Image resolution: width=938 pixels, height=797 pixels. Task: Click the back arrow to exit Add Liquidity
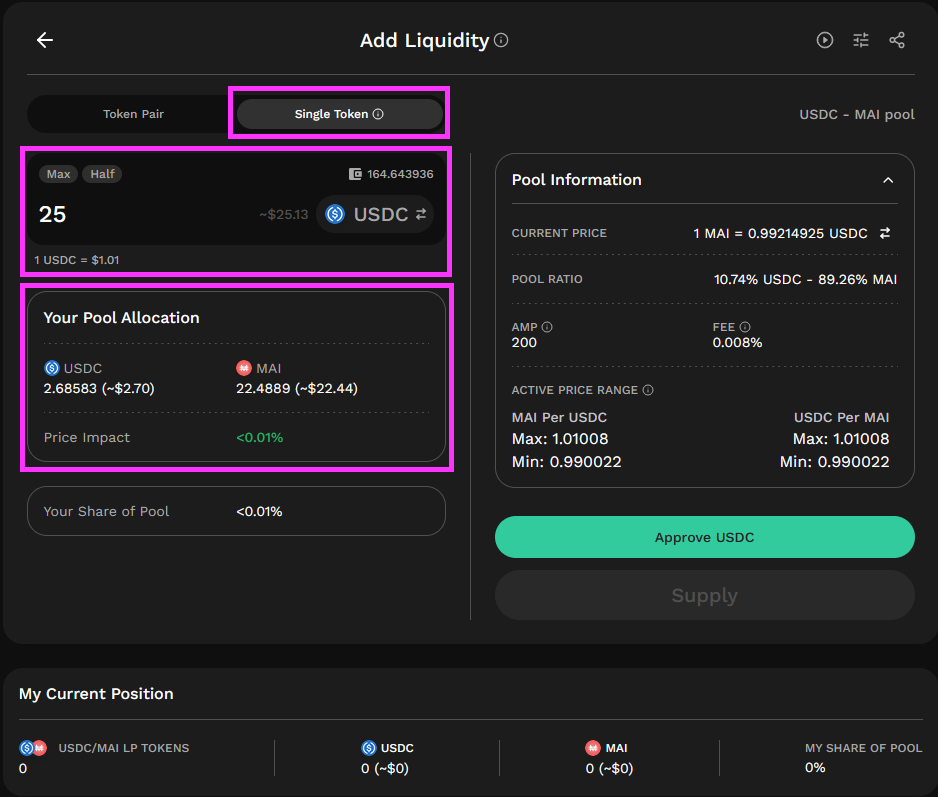[44, 40]
